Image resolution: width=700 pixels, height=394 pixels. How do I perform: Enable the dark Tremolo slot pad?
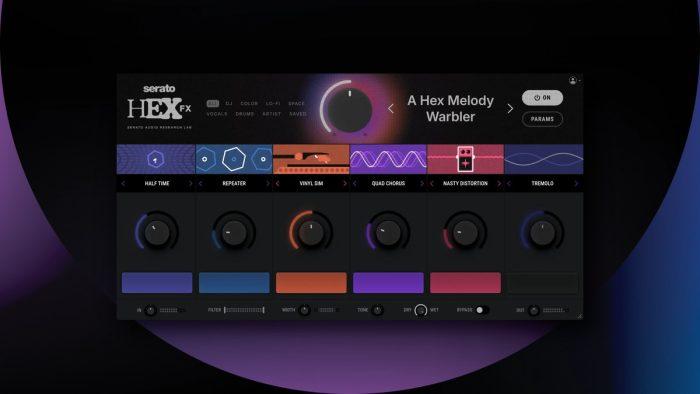[x=542, y=282]
